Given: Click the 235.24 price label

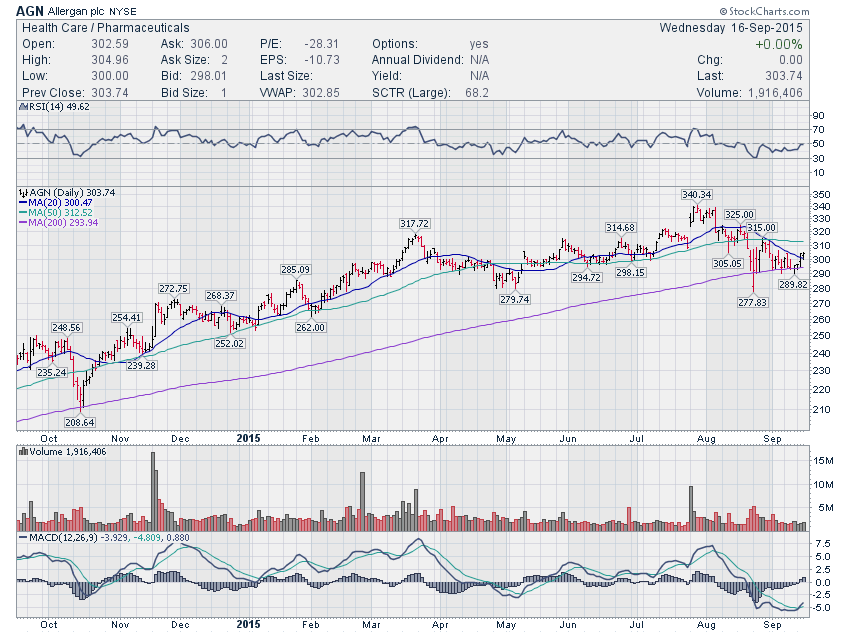Looking at the screenshot, I should pos(52,373).
